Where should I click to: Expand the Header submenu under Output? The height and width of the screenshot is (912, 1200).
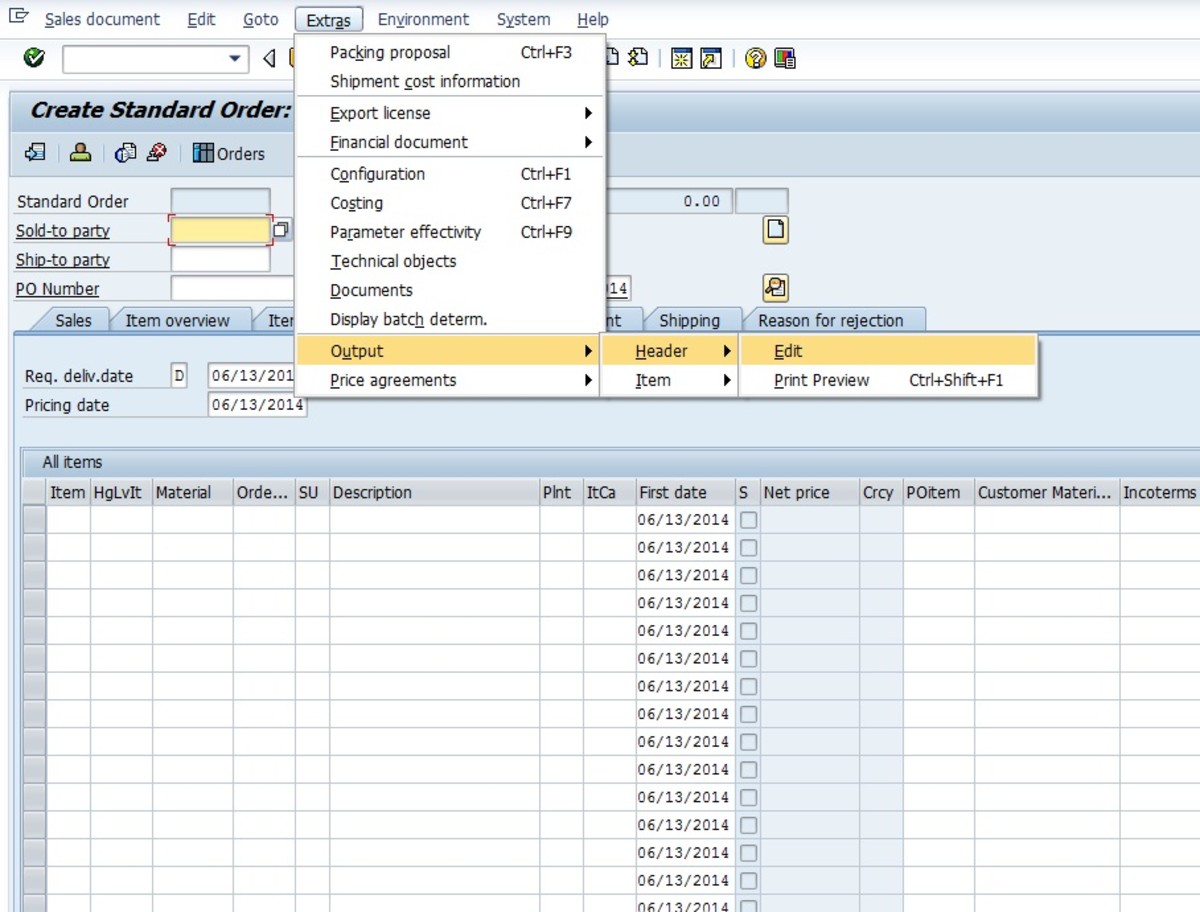tap(660, 351)
